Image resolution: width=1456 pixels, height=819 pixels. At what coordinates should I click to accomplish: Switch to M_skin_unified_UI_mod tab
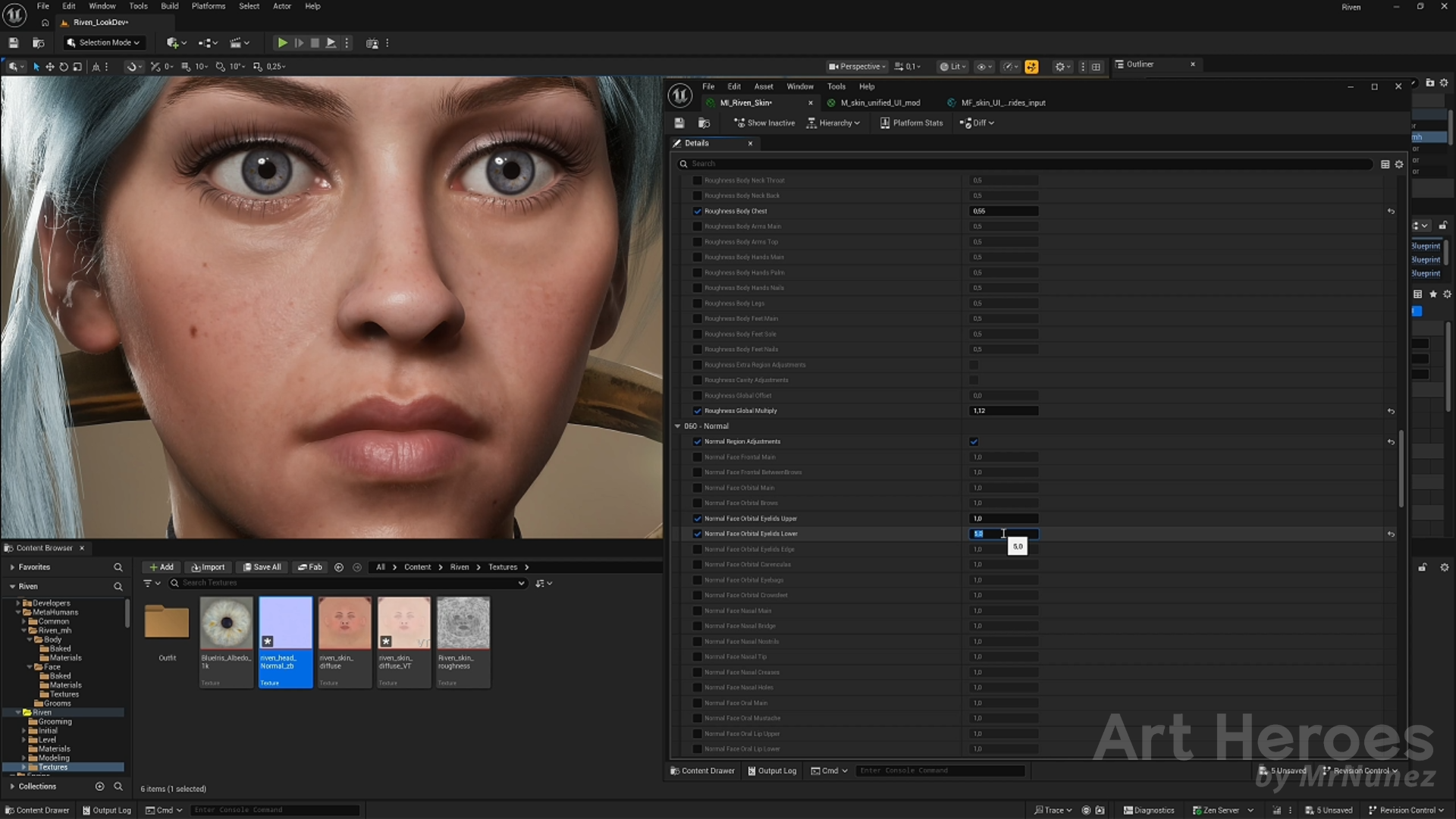pyautogui.click(x=874, y=103)
